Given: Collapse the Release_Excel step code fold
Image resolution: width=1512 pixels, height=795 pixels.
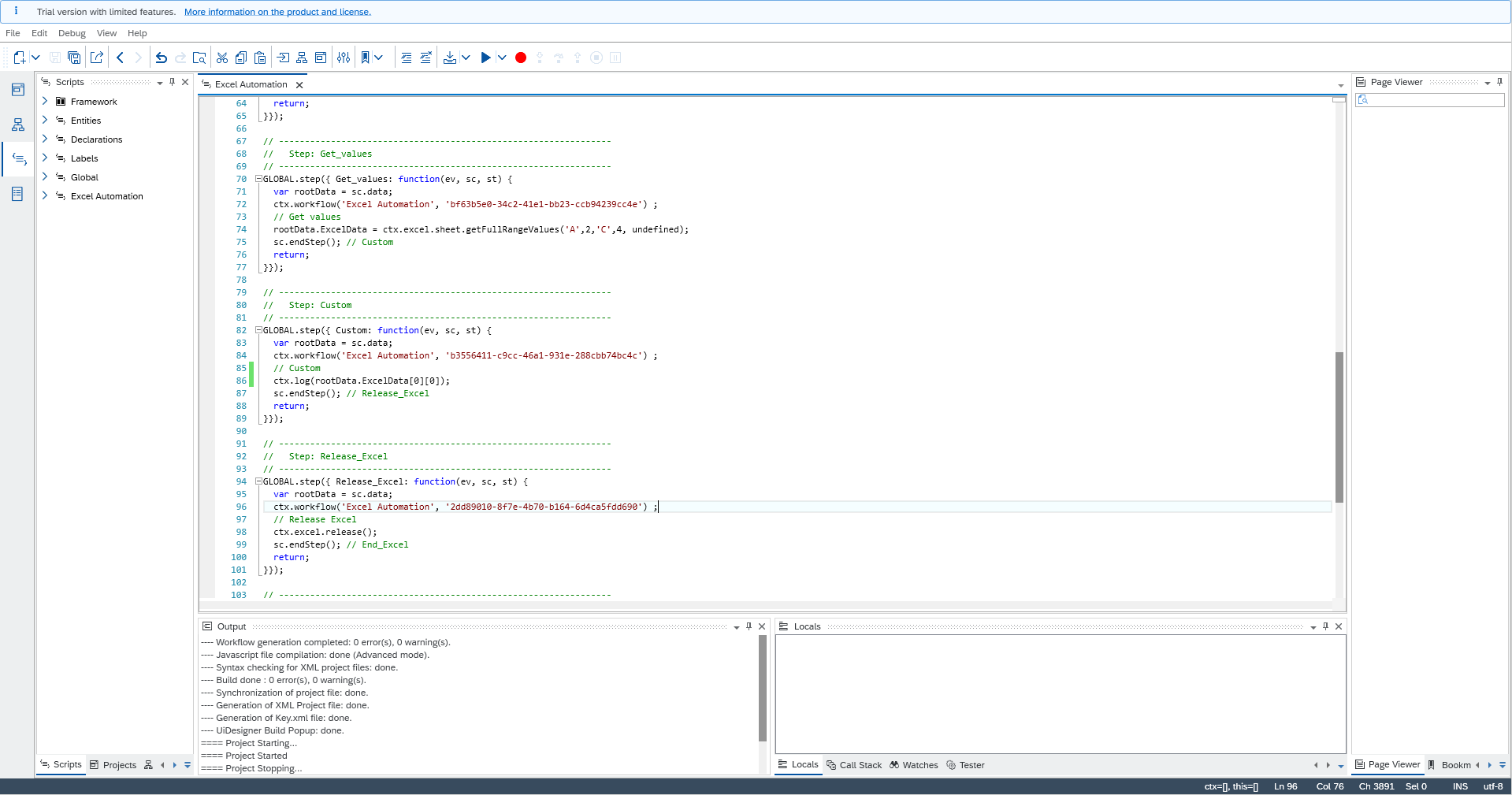Looking at the screenshot, I should click(x=258, y=481).
